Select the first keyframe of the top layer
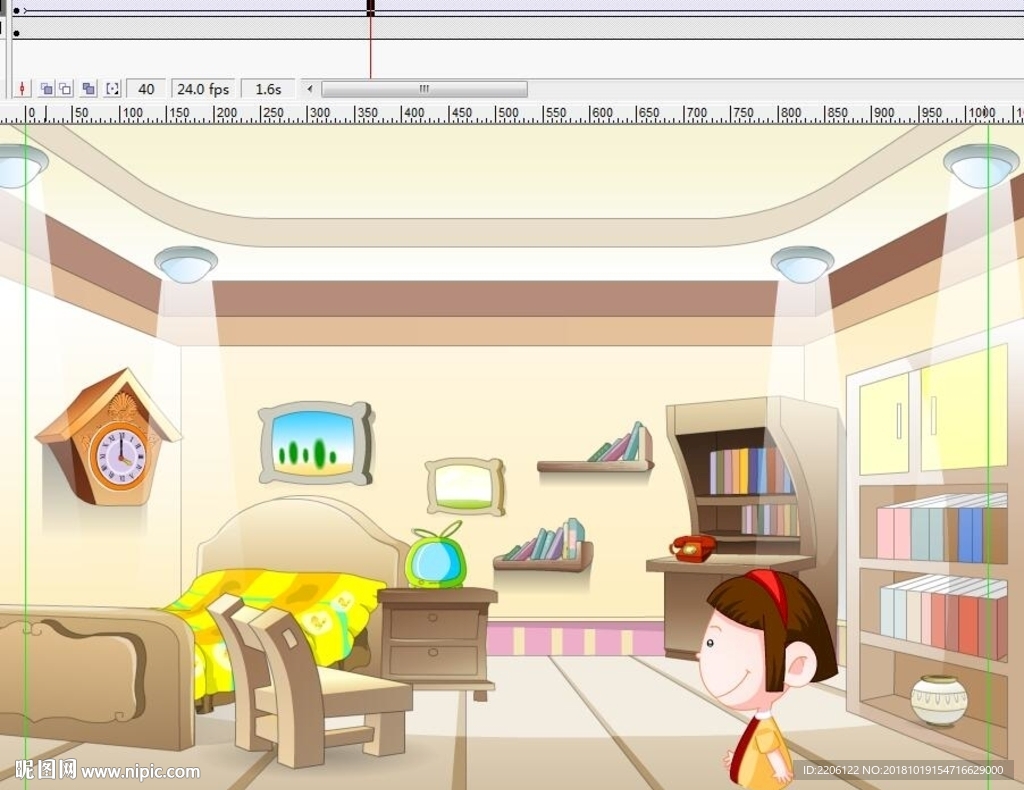This screenshot has width=1024, height=790. 16,10
